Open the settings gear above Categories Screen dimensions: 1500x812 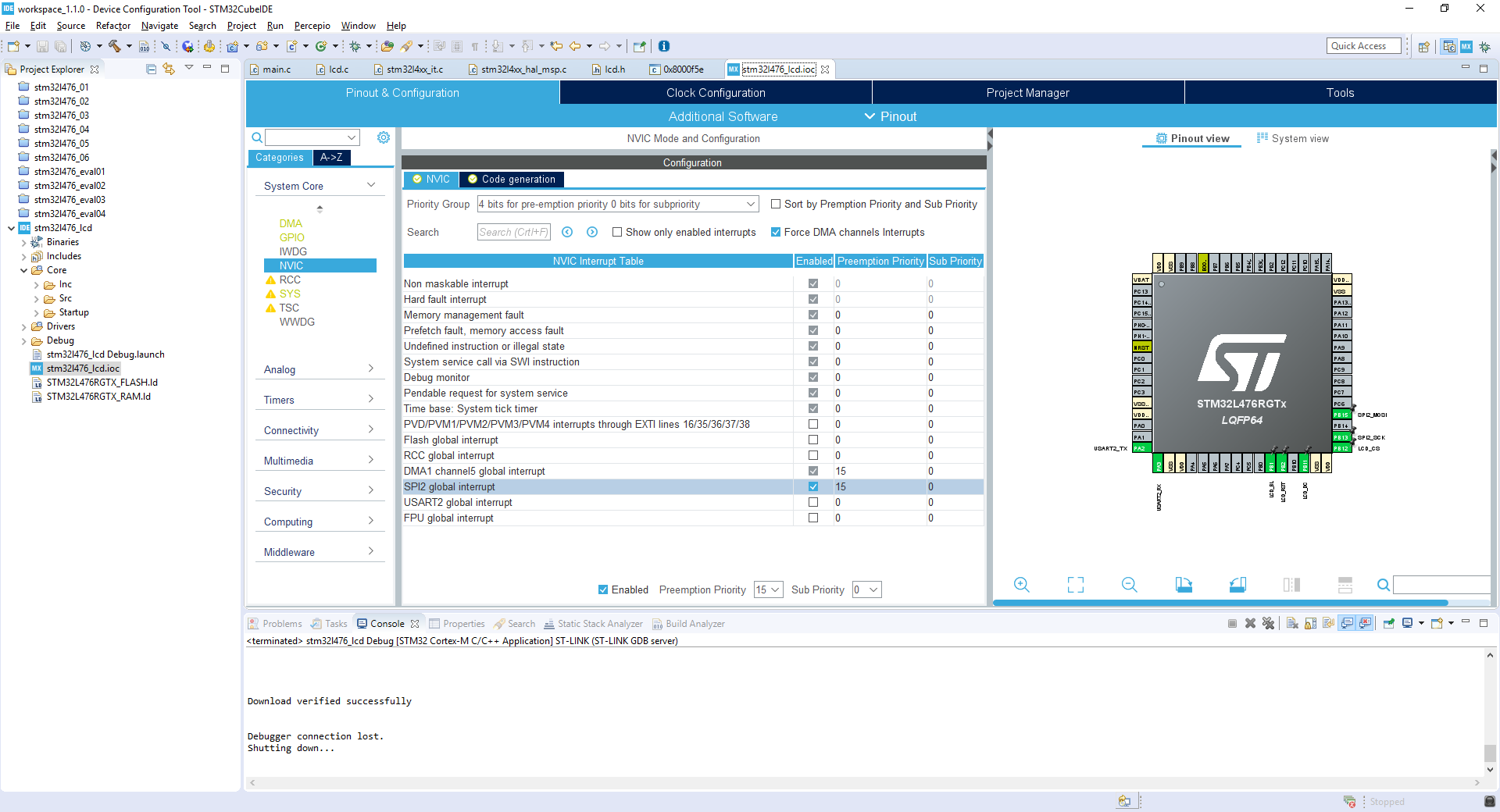coord(384,137)
